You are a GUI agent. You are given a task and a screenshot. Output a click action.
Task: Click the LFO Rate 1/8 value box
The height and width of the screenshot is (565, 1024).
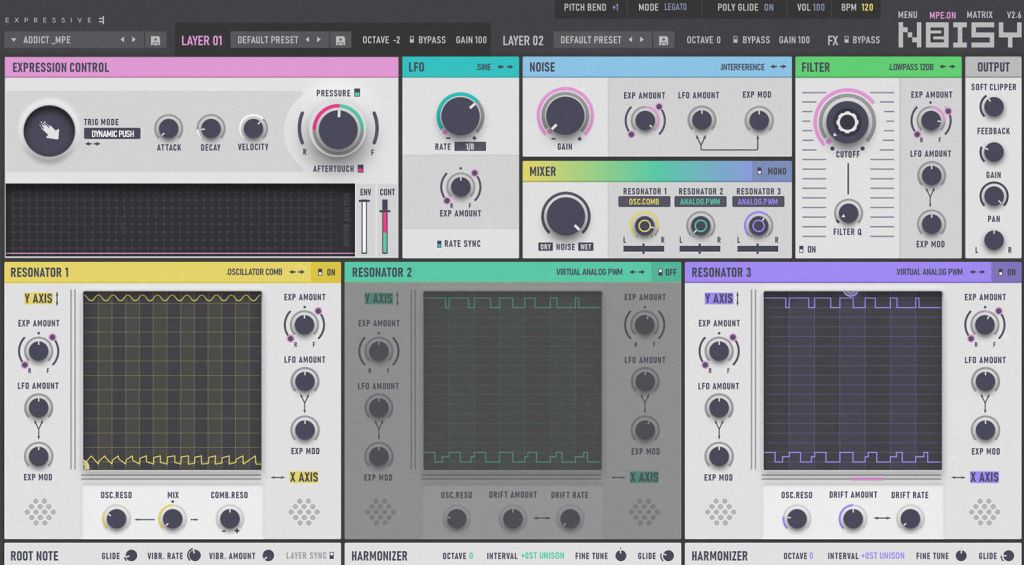point(470,147)
